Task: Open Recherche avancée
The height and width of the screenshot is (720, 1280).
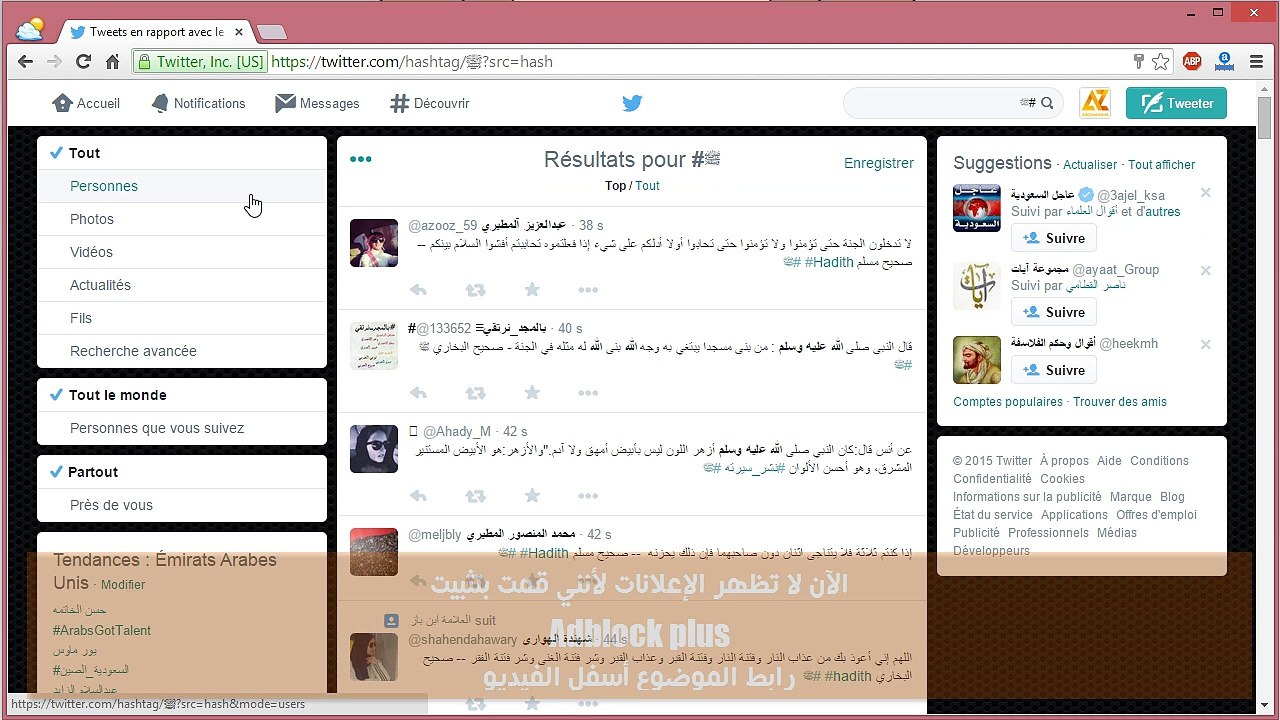Action: click(182, 351)
